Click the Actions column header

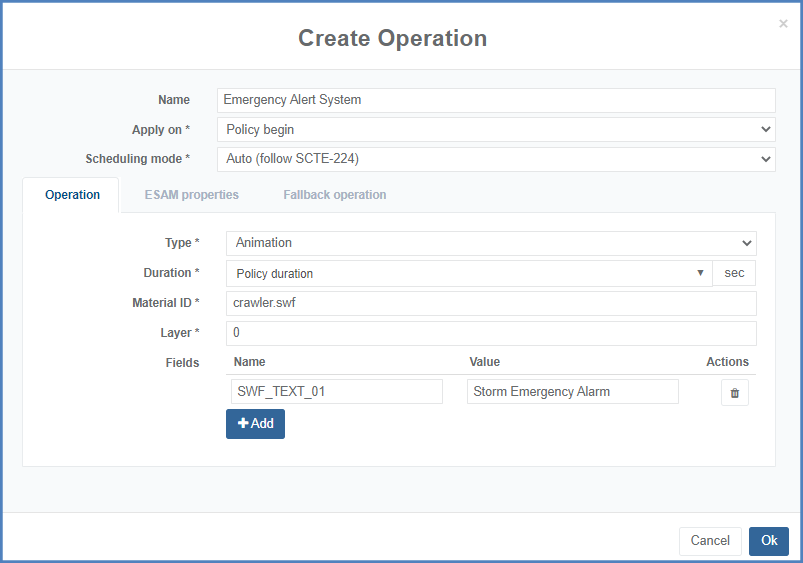coord(727,362)
